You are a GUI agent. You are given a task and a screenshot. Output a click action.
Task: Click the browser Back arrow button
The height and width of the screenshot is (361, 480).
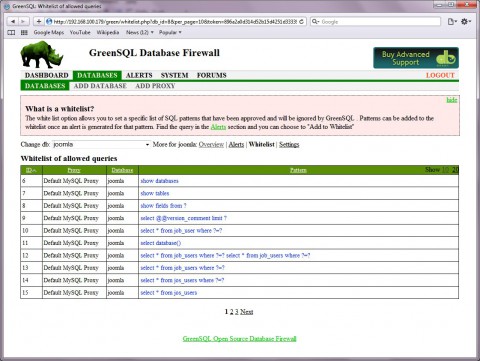click(13, 22)
